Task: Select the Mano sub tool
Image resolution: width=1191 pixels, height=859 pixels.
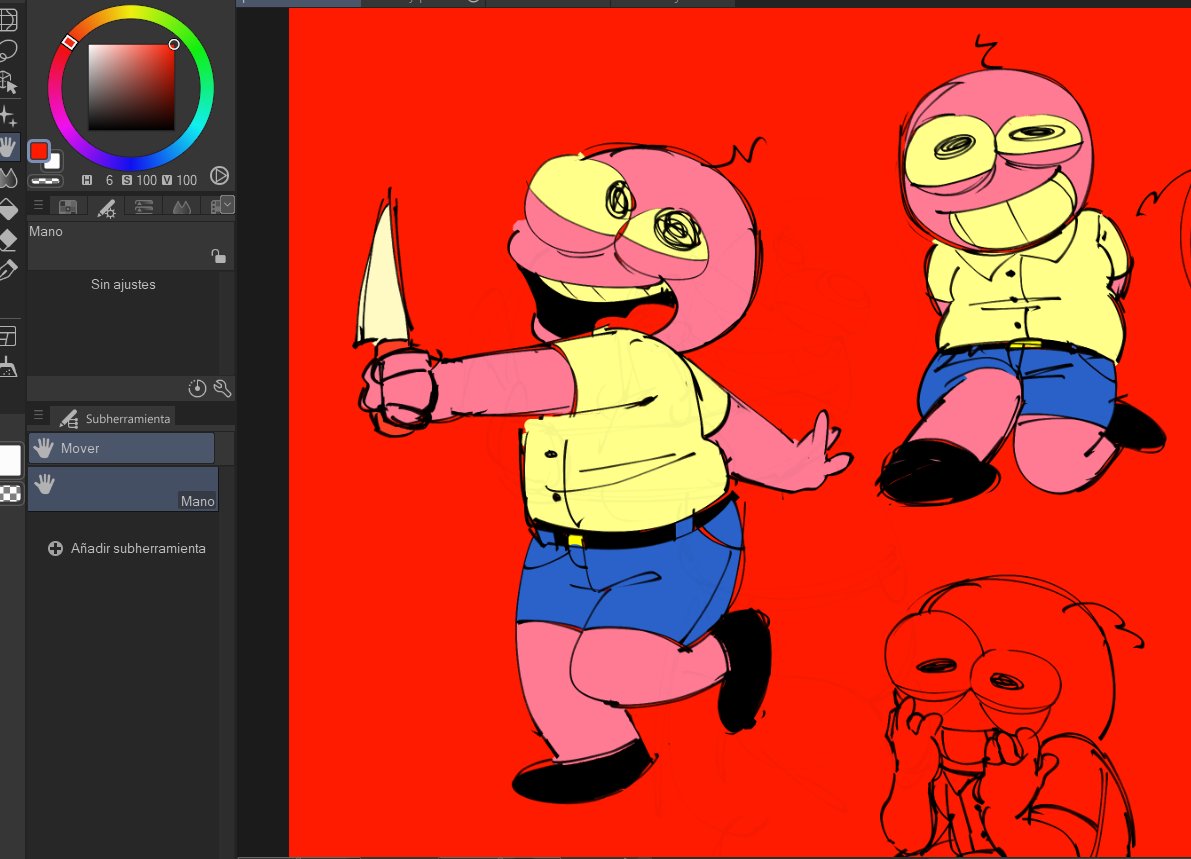Action: coord(123,488)
